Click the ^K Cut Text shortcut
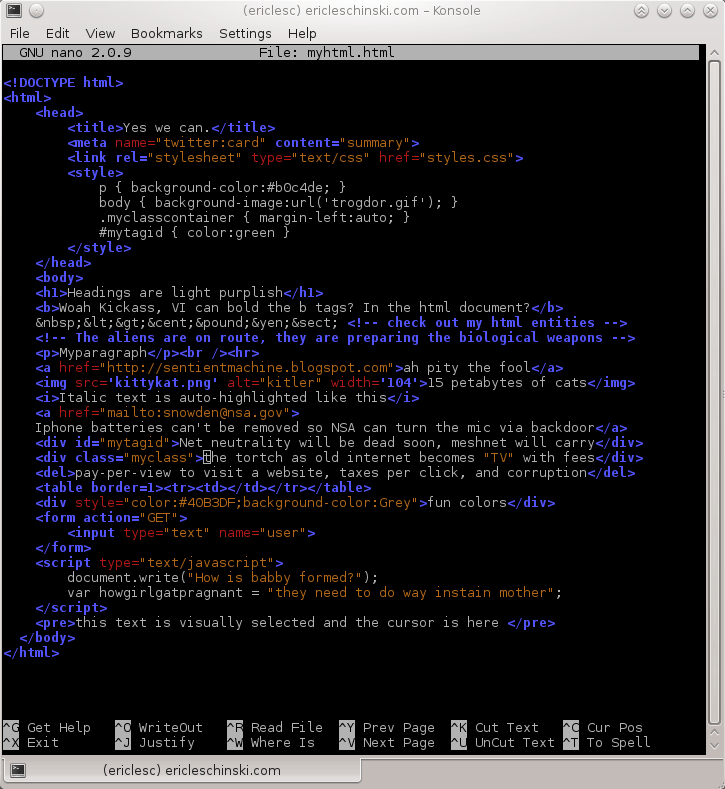The height and width of the screenshot is (789, 725). pos(495,728)
